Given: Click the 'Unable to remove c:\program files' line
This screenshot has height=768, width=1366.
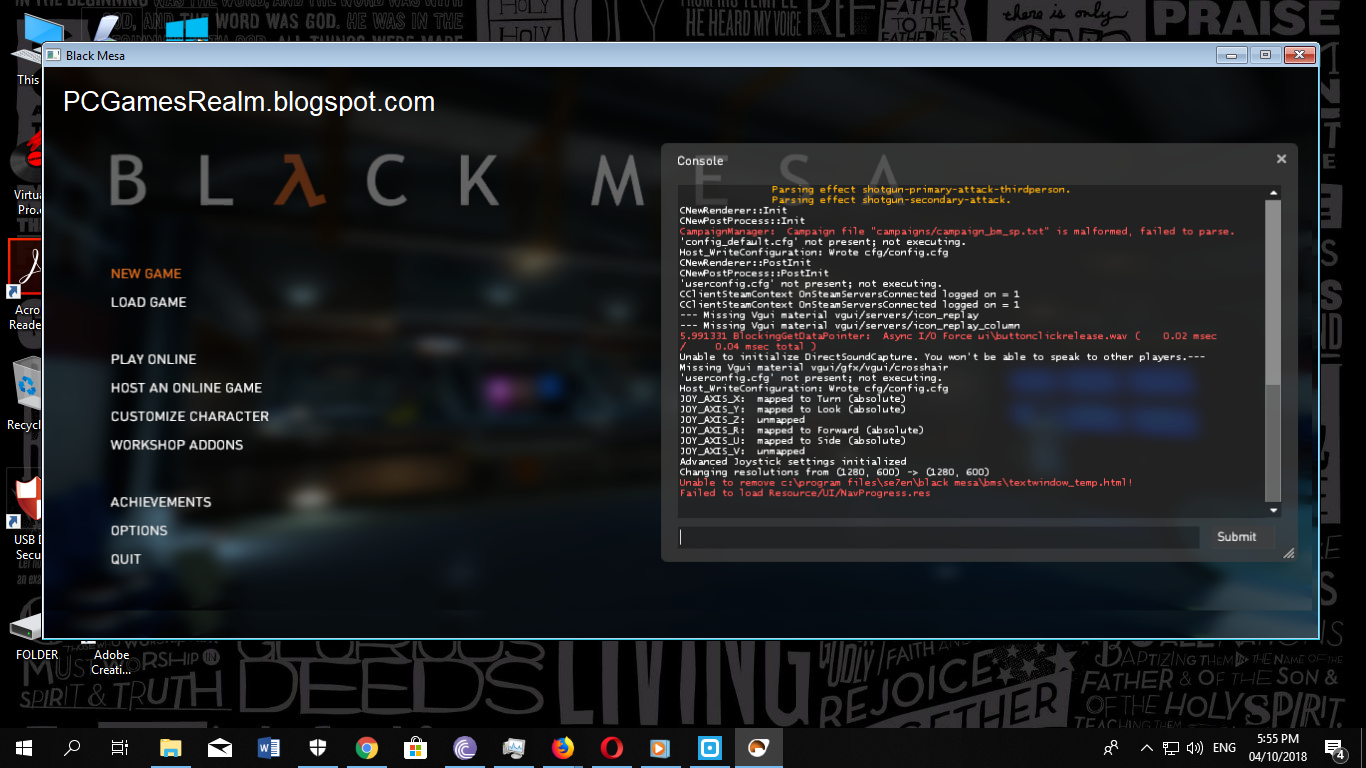Looking at the screenshot, I should click(906, 483).
